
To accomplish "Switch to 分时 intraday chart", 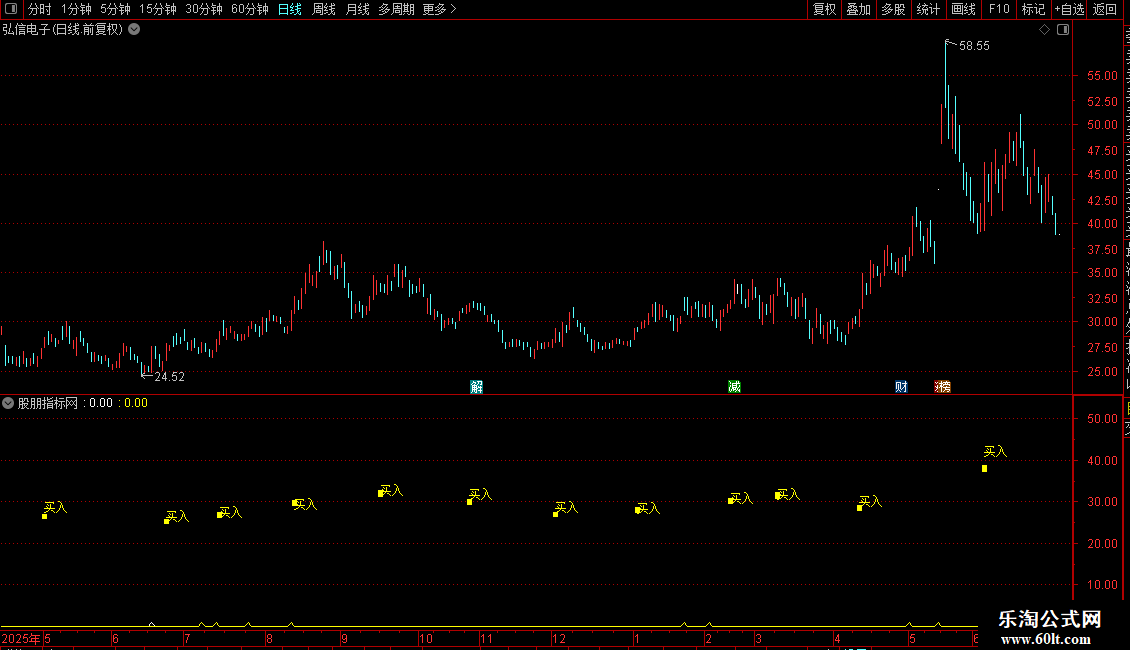I will 40,9.
